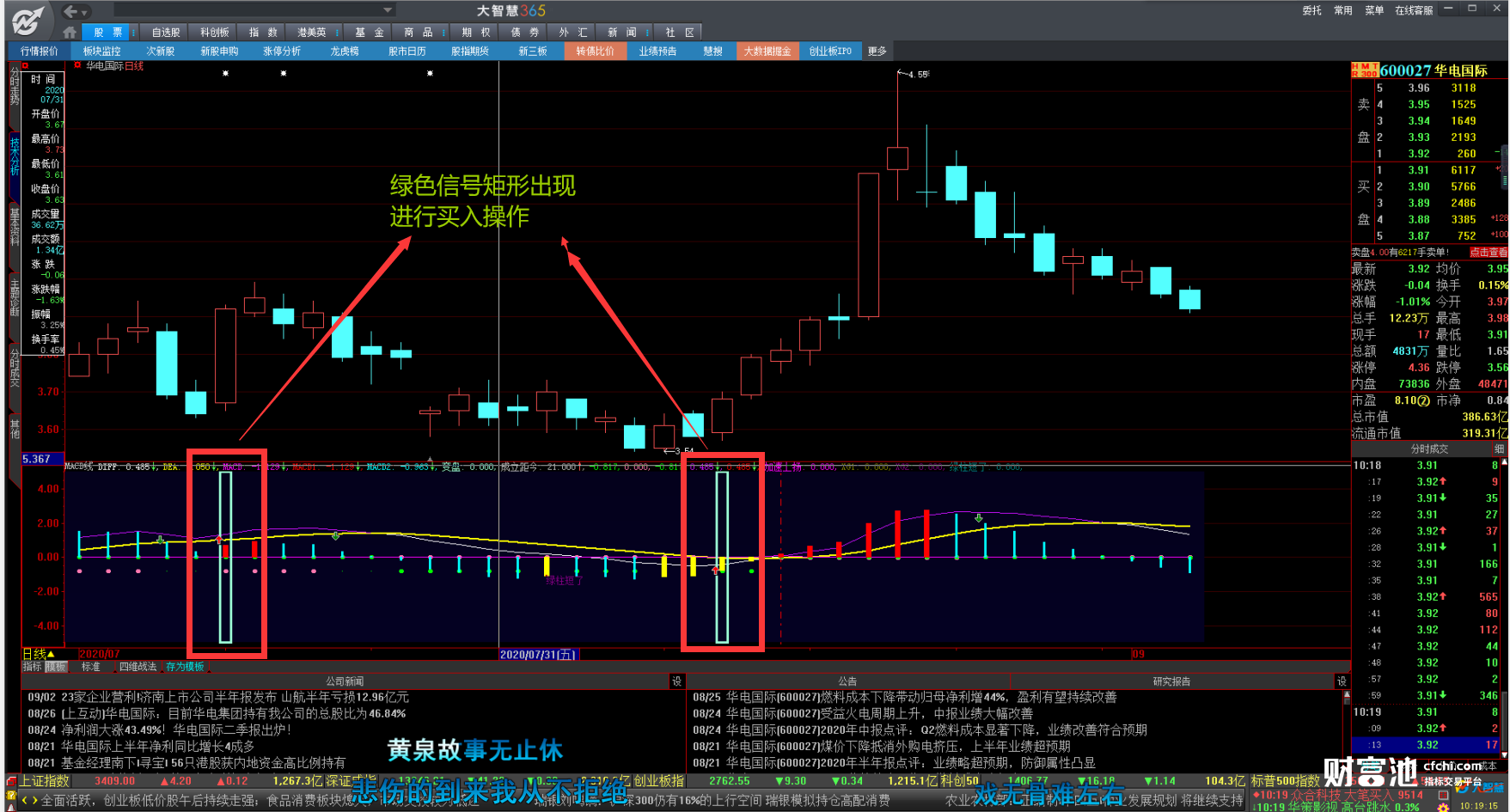The width and height of the screenshot is (1510, 812).
Task: Open 板块监控
Action: (101, 52)
